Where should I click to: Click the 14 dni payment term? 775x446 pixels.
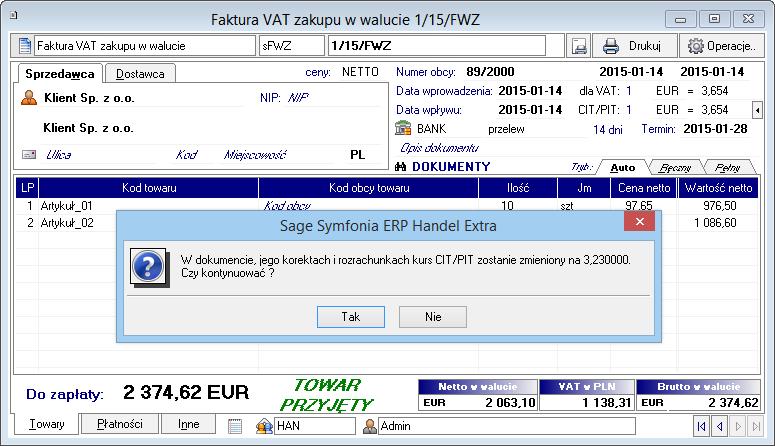point(607,130)
